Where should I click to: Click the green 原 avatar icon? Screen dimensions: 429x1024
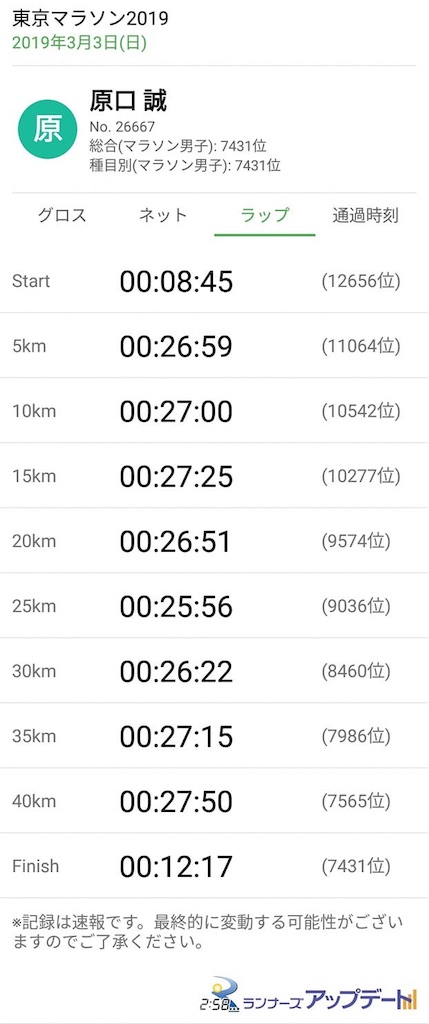click(x=47, y=129)
